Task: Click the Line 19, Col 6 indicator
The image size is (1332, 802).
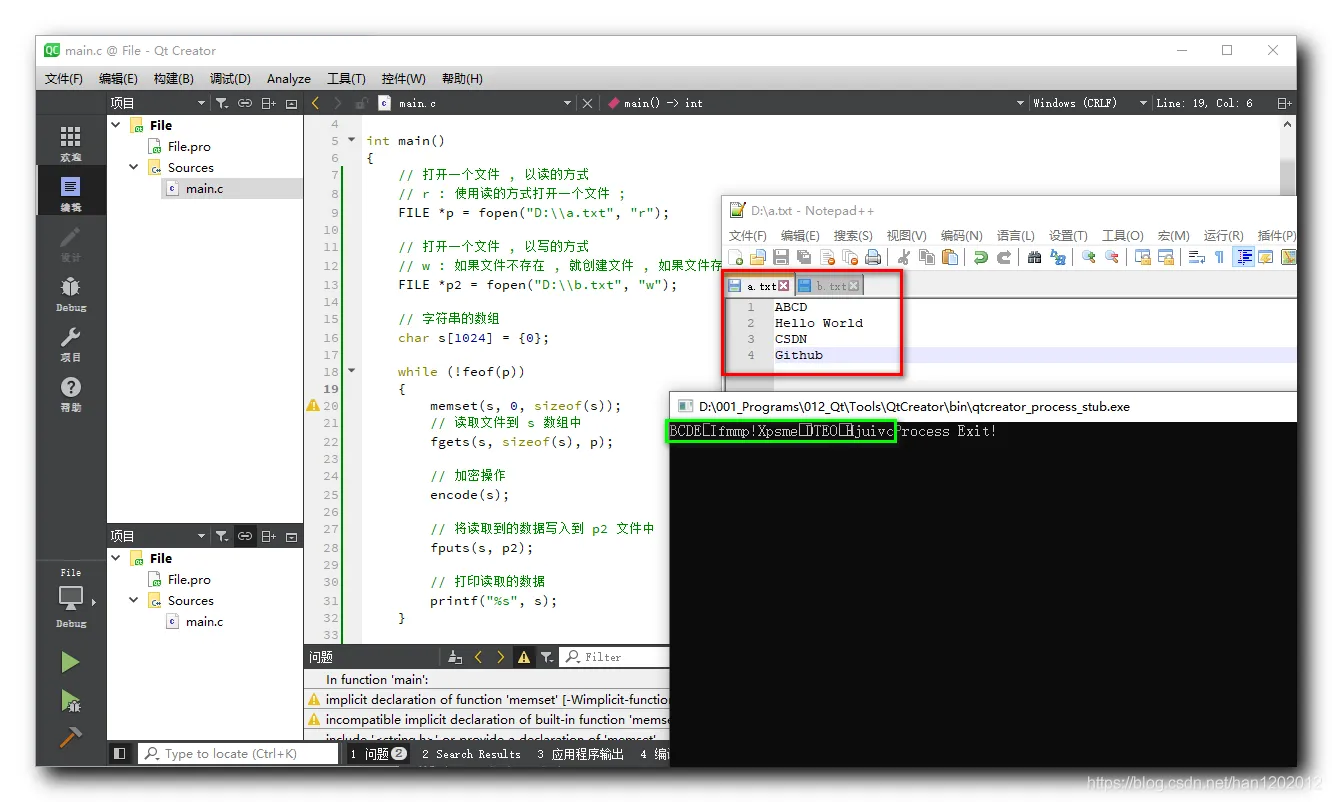Action: [1204, 103]
